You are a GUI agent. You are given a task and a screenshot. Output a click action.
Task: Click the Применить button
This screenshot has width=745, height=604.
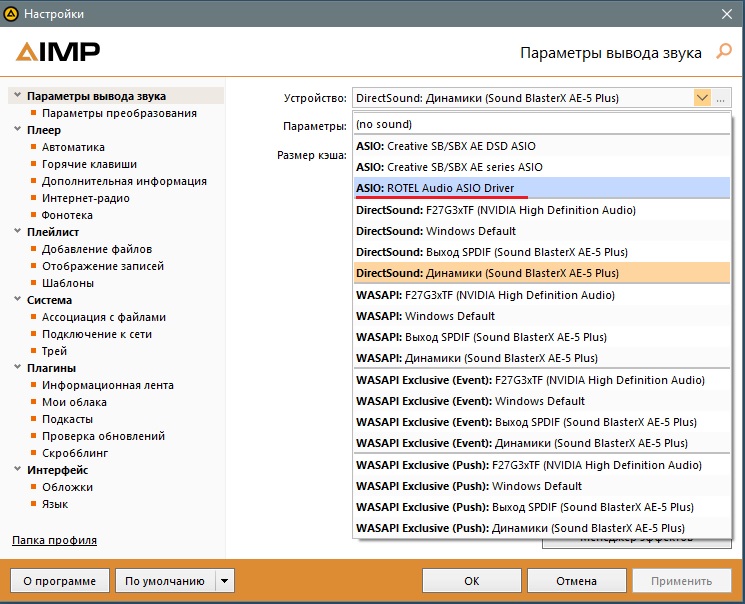681,581
